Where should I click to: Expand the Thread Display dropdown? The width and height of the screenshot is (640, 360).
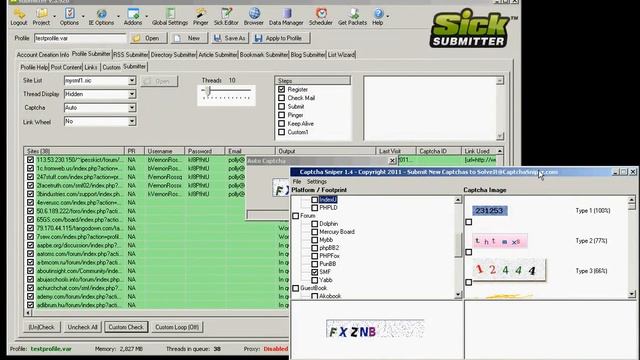131,94
